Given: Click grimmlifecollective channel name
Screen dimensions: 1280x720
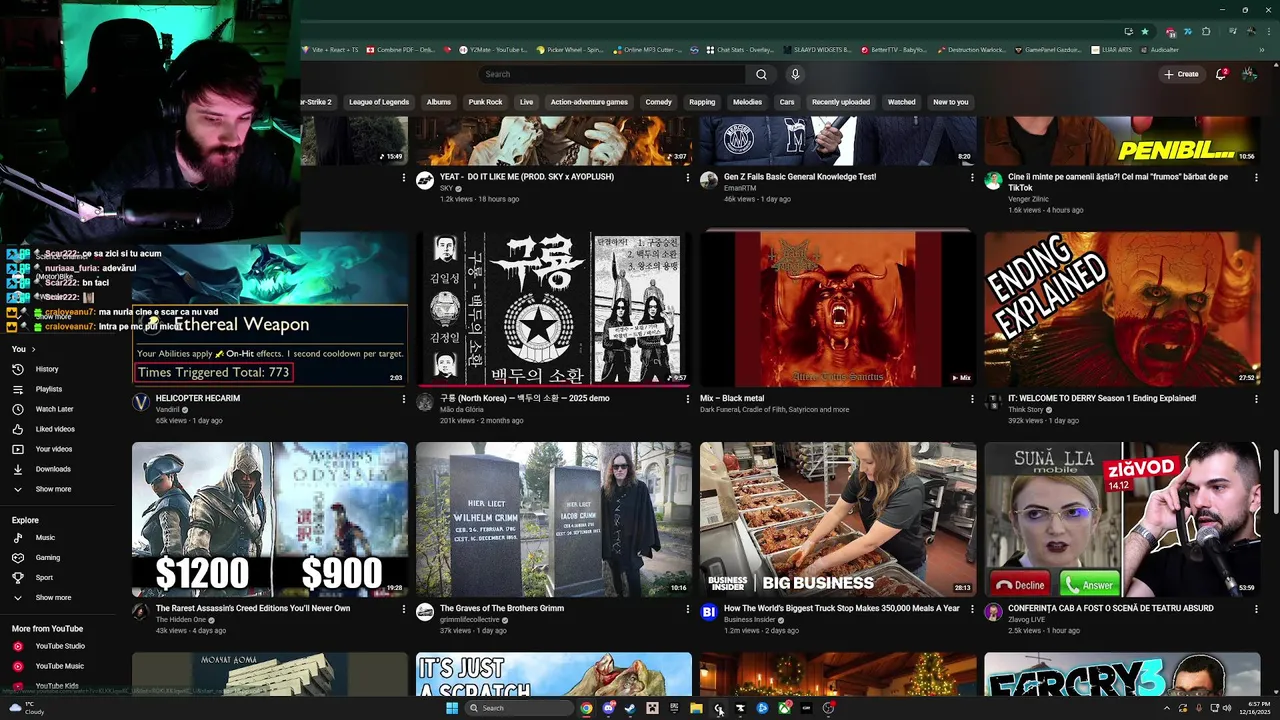Looking at the screenshot, I should pyautogui.click(x=471, y=620).
